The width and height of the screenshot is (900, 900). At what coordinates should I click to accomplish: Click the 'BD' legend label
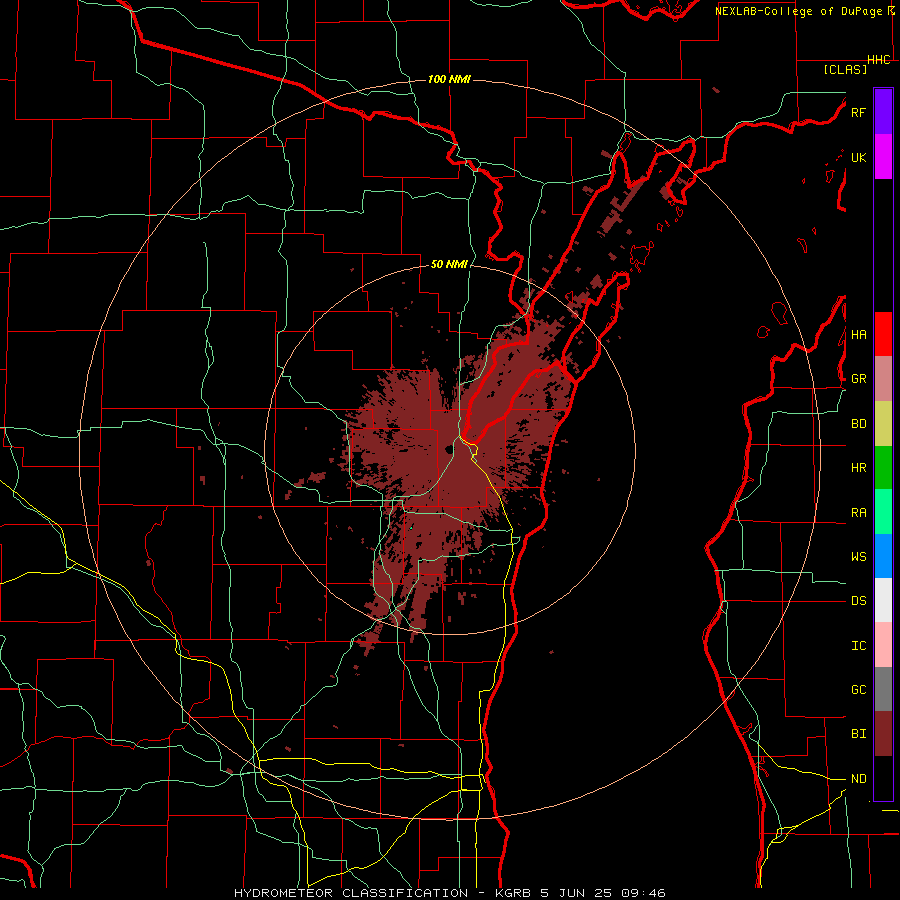pos(858,424)
